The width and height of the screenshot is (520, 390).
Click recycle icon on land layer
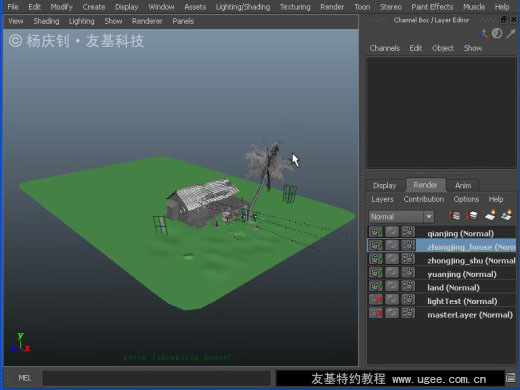392,286
